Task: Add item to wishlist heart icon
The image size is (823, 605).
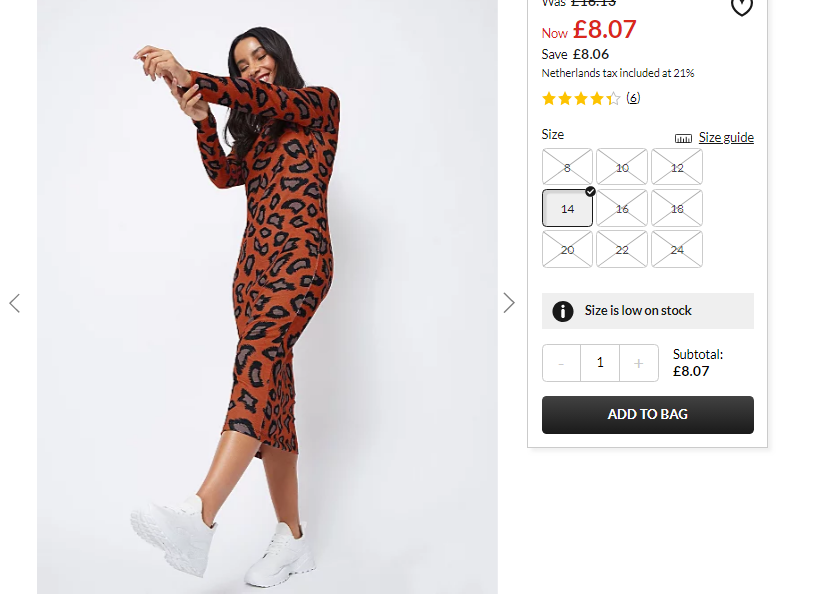Action: [x=742, y=7]
